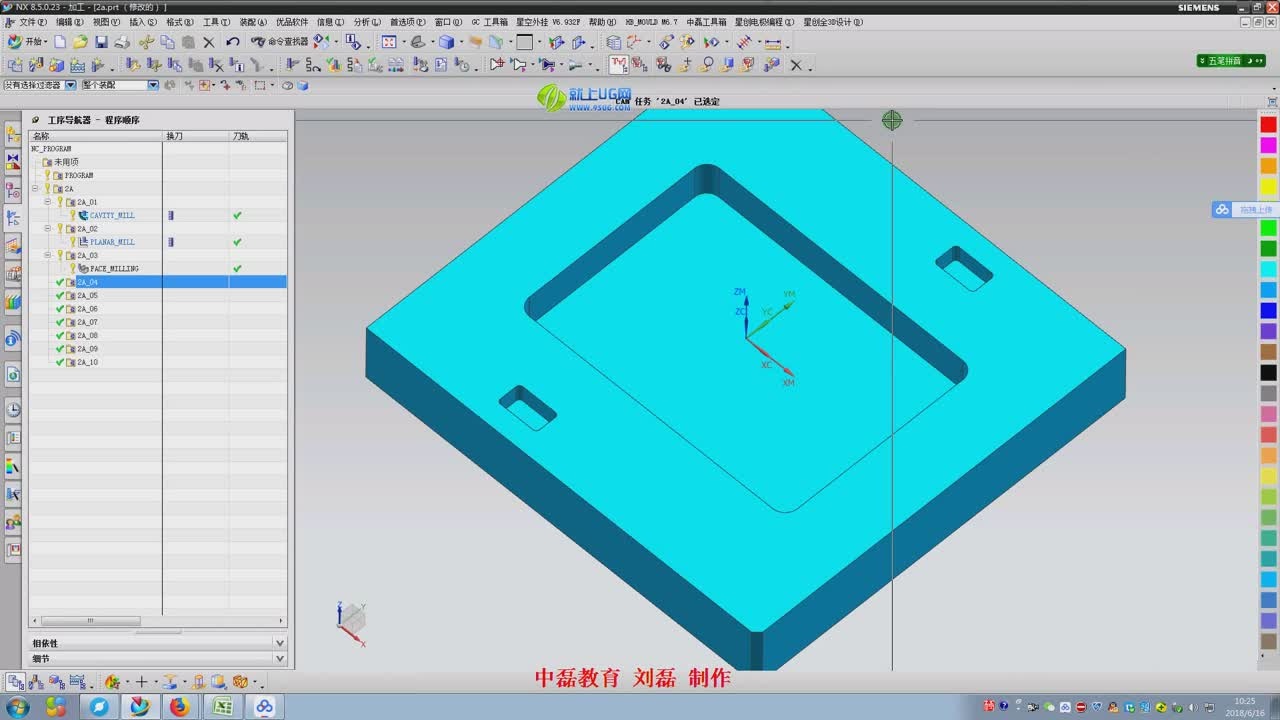Open the Assembly Navigator sidebar tab

coord(13,134)
